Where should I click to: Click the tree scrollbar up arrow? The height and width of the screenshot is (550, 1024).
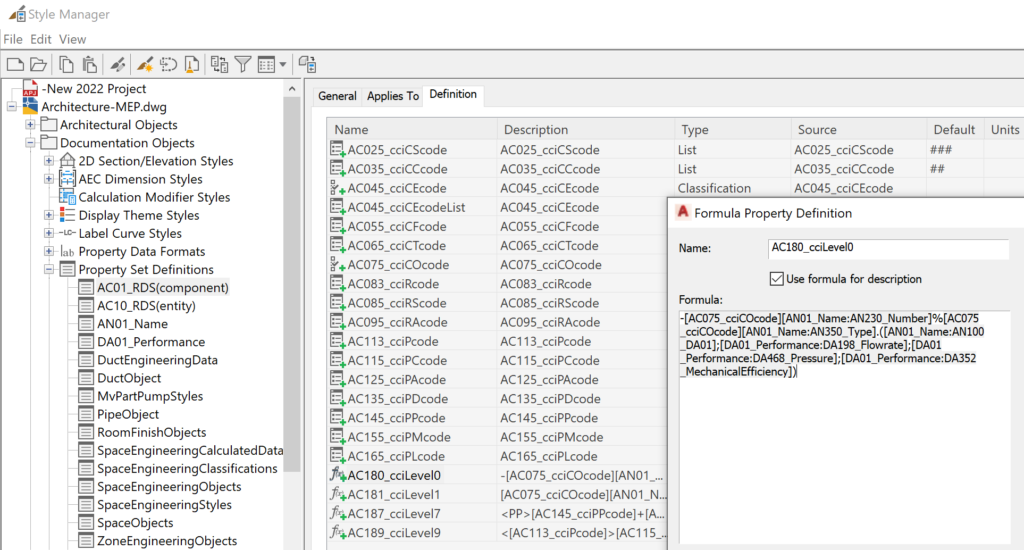click(x=292, y=89)
